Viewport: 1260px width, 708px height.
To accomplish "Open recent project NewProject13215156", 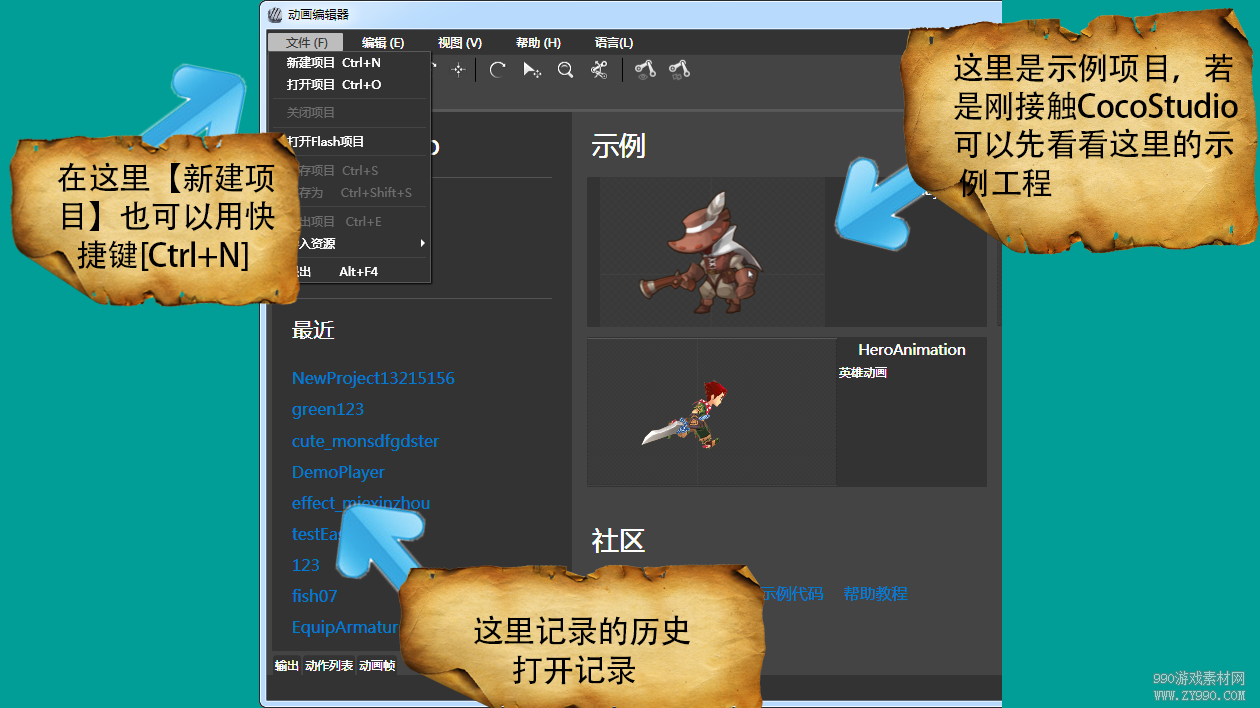I will (x=373, y=378).
